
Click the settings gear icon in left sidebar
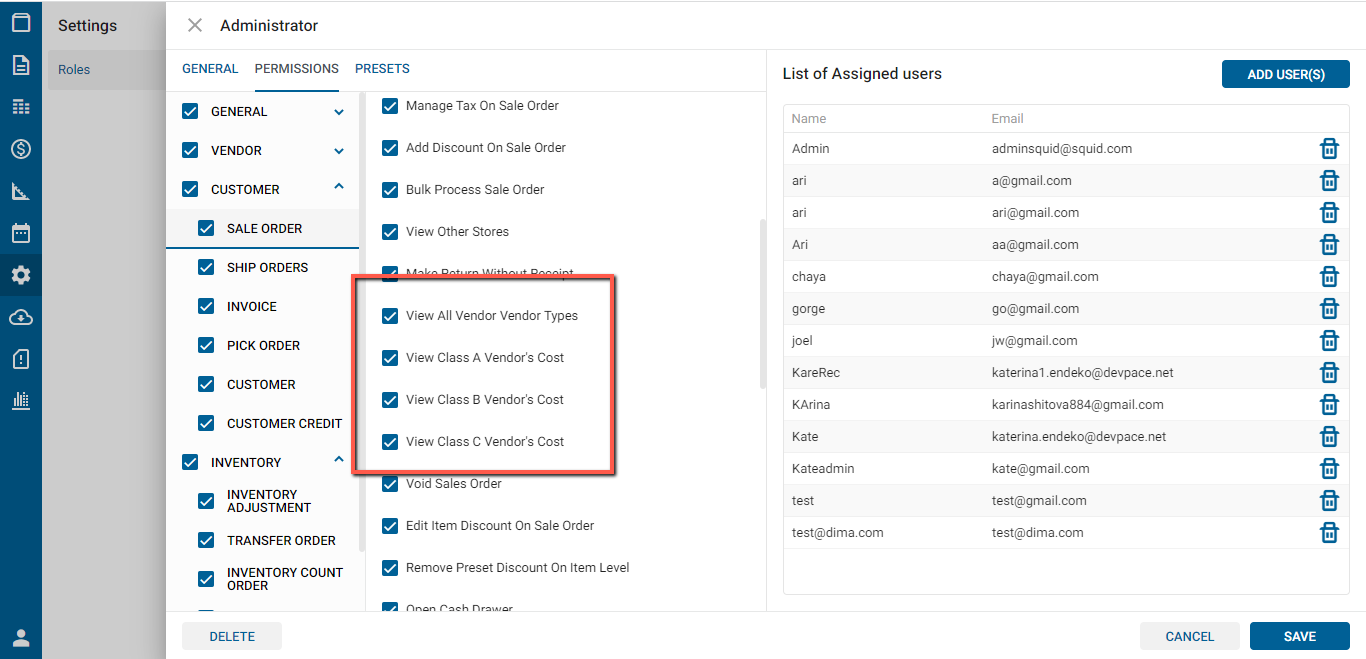pos(21,275)
